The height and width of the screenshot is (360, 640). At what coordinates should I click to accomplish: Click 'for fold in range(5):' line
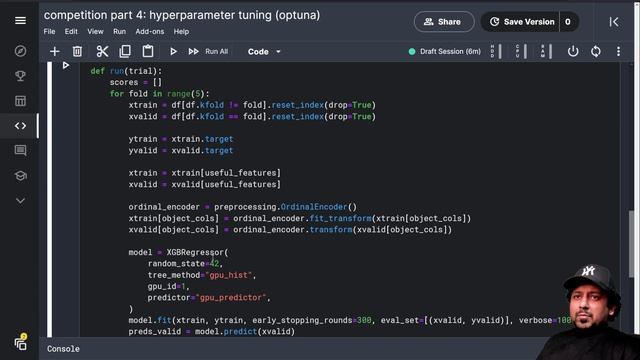(x=159, y=94)
